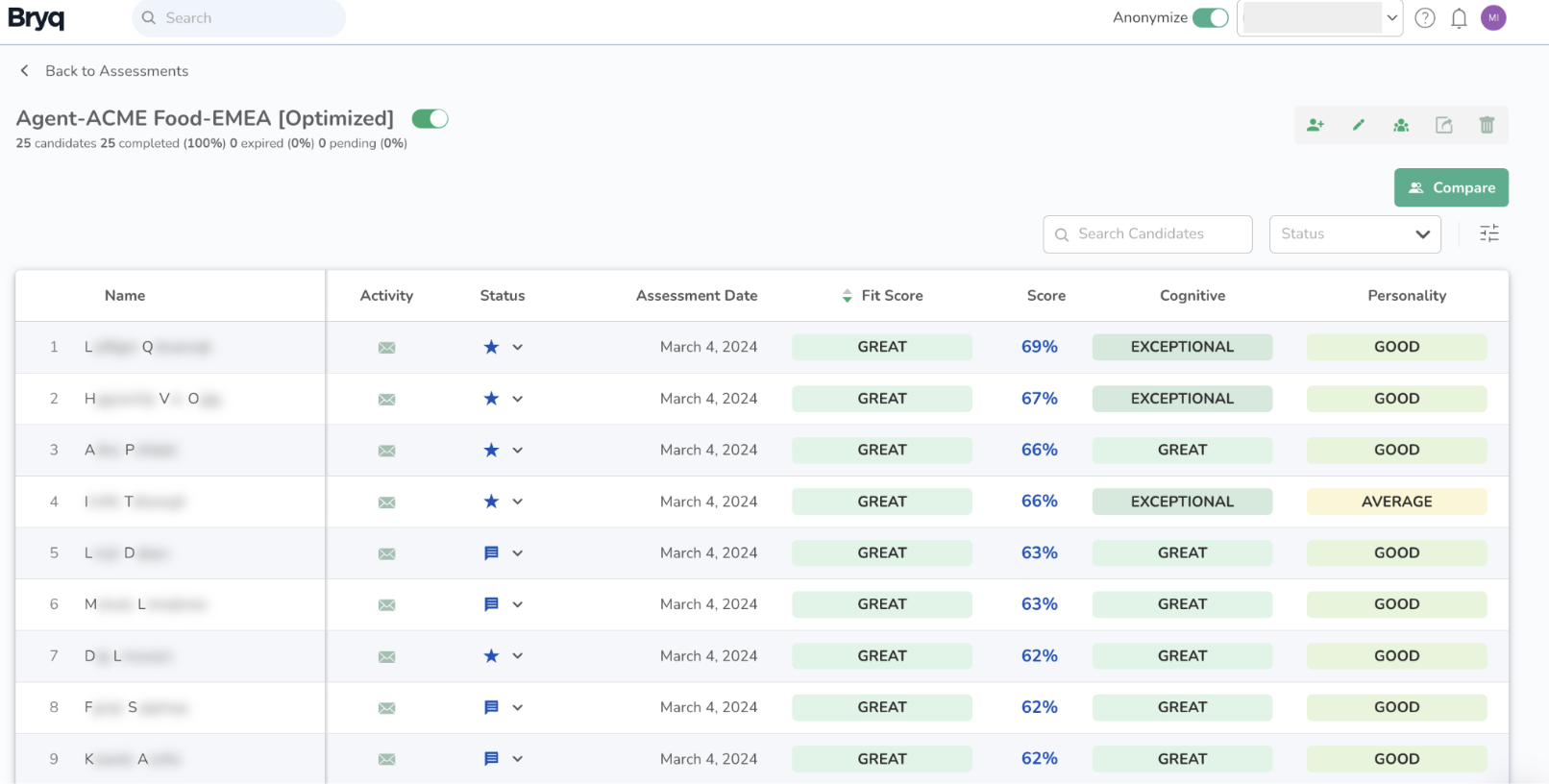Click the pencil edit assessment icon

point(1359,125)
